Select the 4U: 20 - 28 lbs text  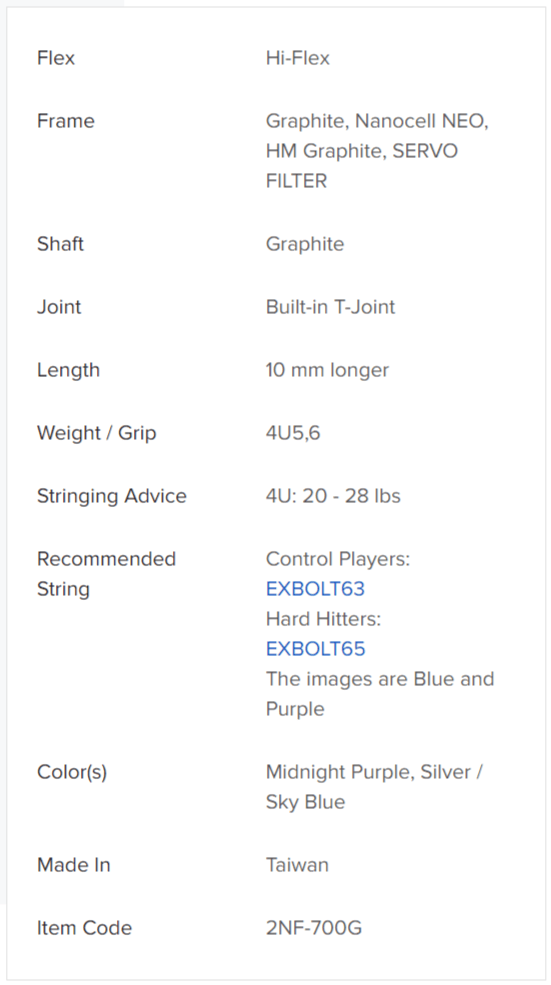(333, 496)
